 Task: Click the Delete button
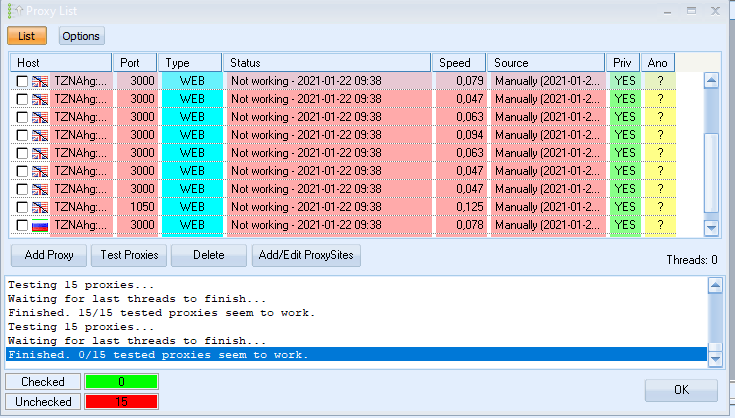click(209, 255)
